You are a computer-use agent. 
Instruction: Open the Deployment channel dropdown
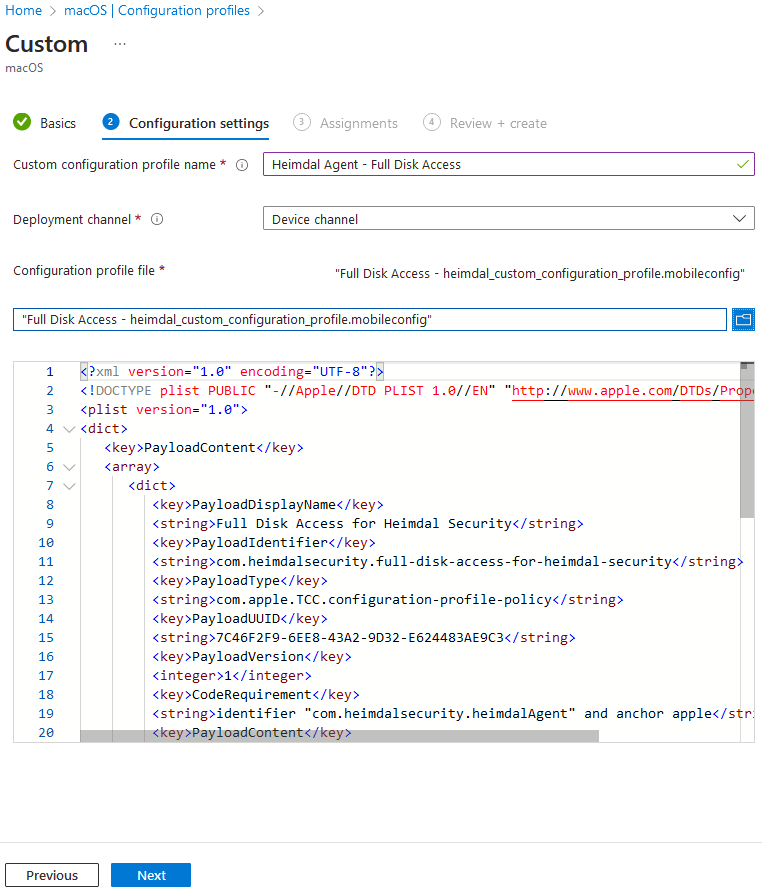click(509, 219)
